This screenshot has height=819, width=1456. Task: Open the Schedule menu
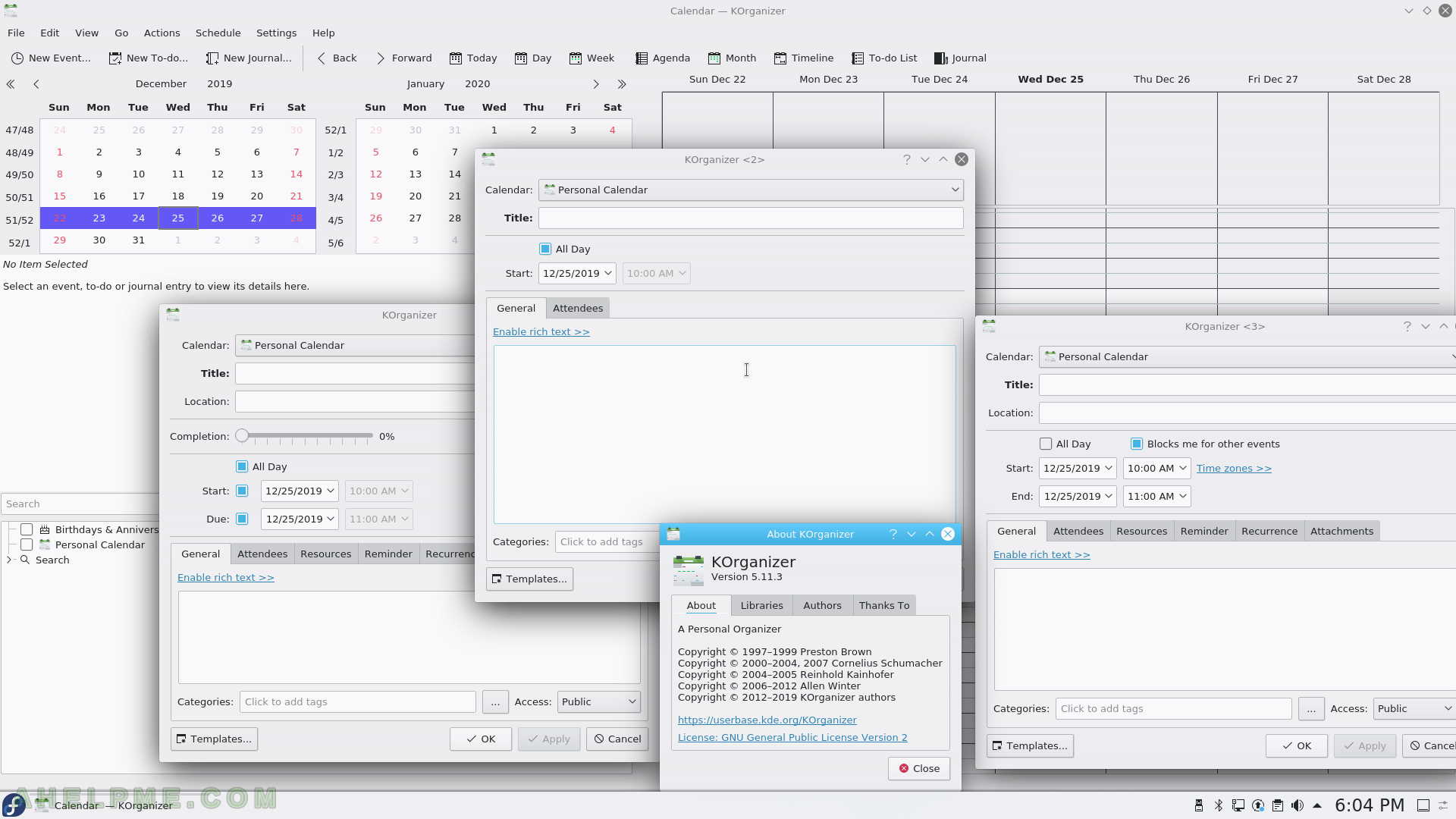coord(218,33)
